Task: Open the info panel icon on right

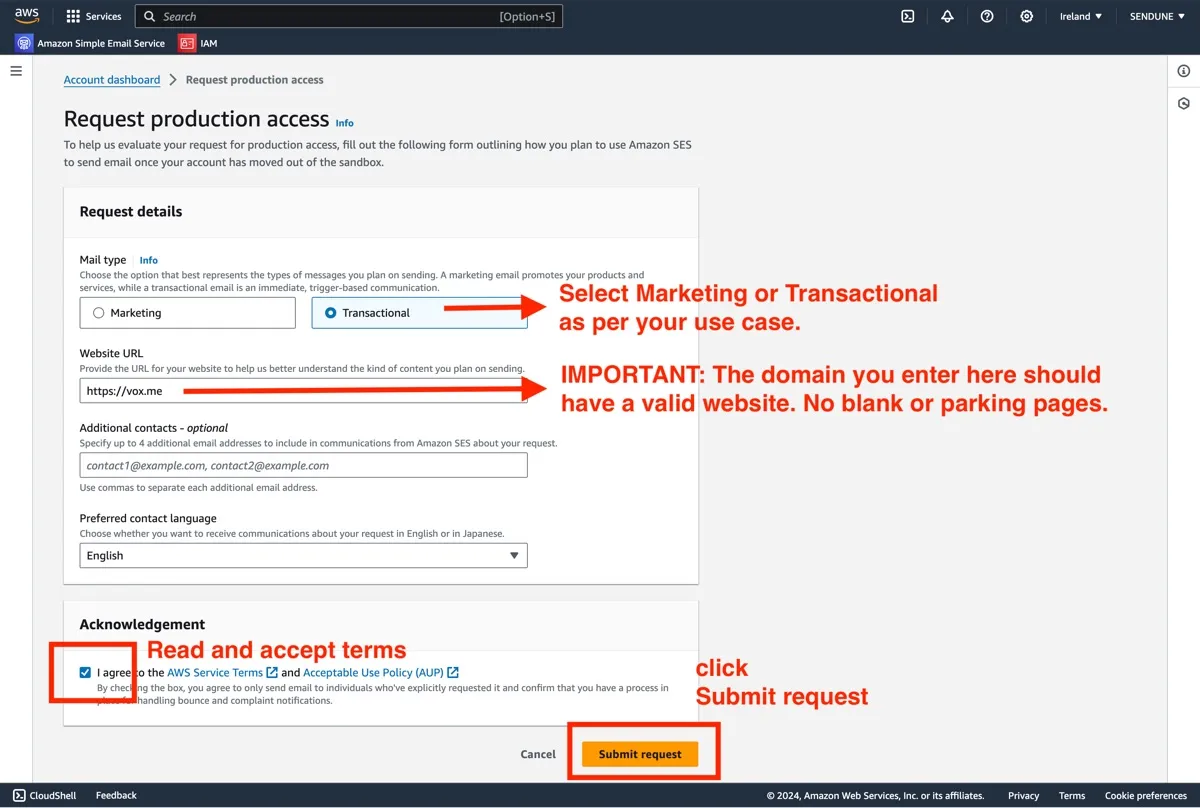Action: [1184, 71]
